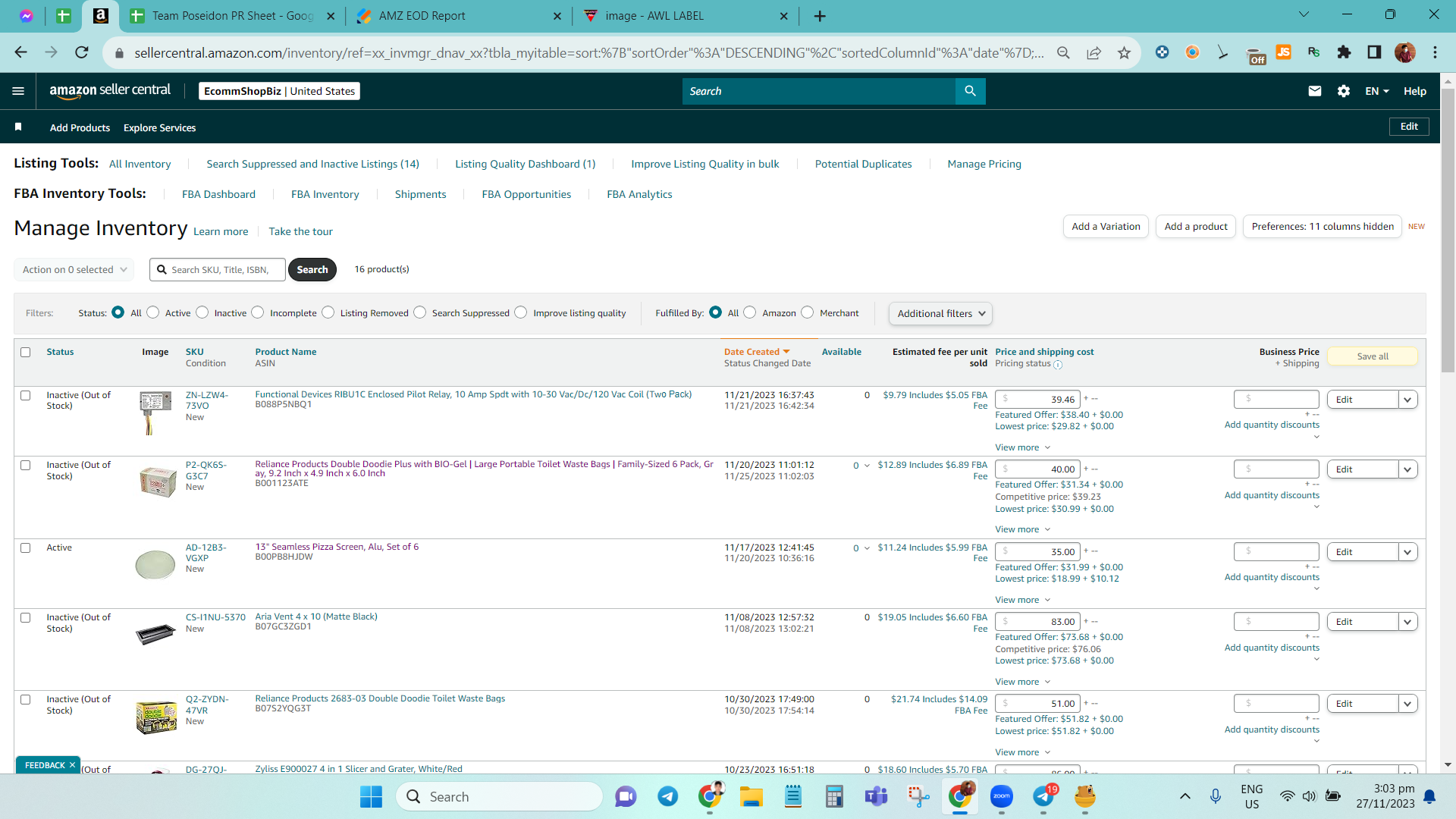Open Edit dropdown arrow for Functional Devices relay
This screenshot has width=1456, height=819.
1407,400
